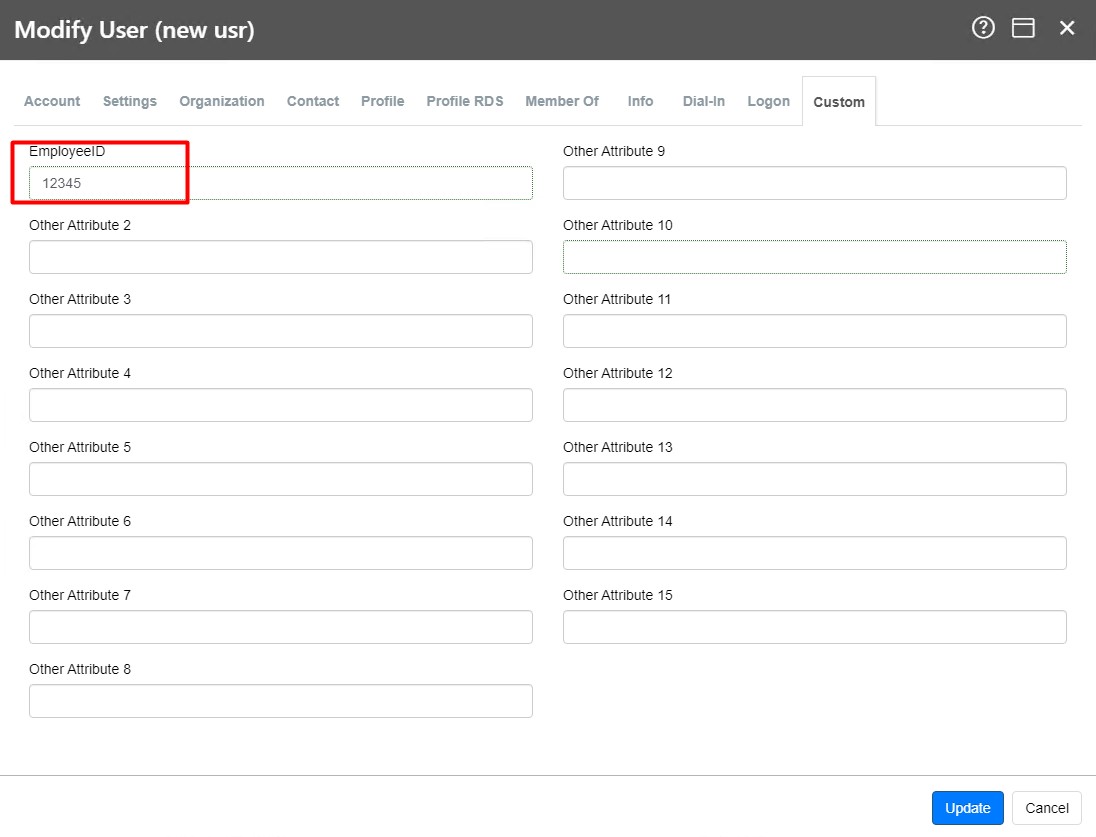This screenshot has height=837, width=1096.
Task: Click the Other Attribute 6 input
Action: (x=280, y=553)
